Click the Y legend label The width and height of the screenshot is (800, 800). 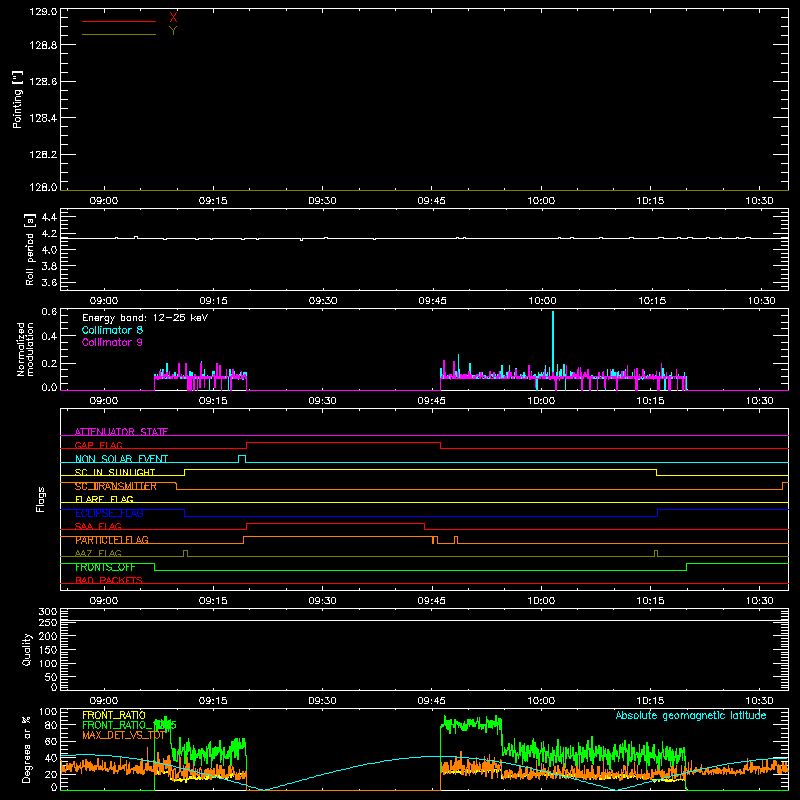[x=173, y=31]
